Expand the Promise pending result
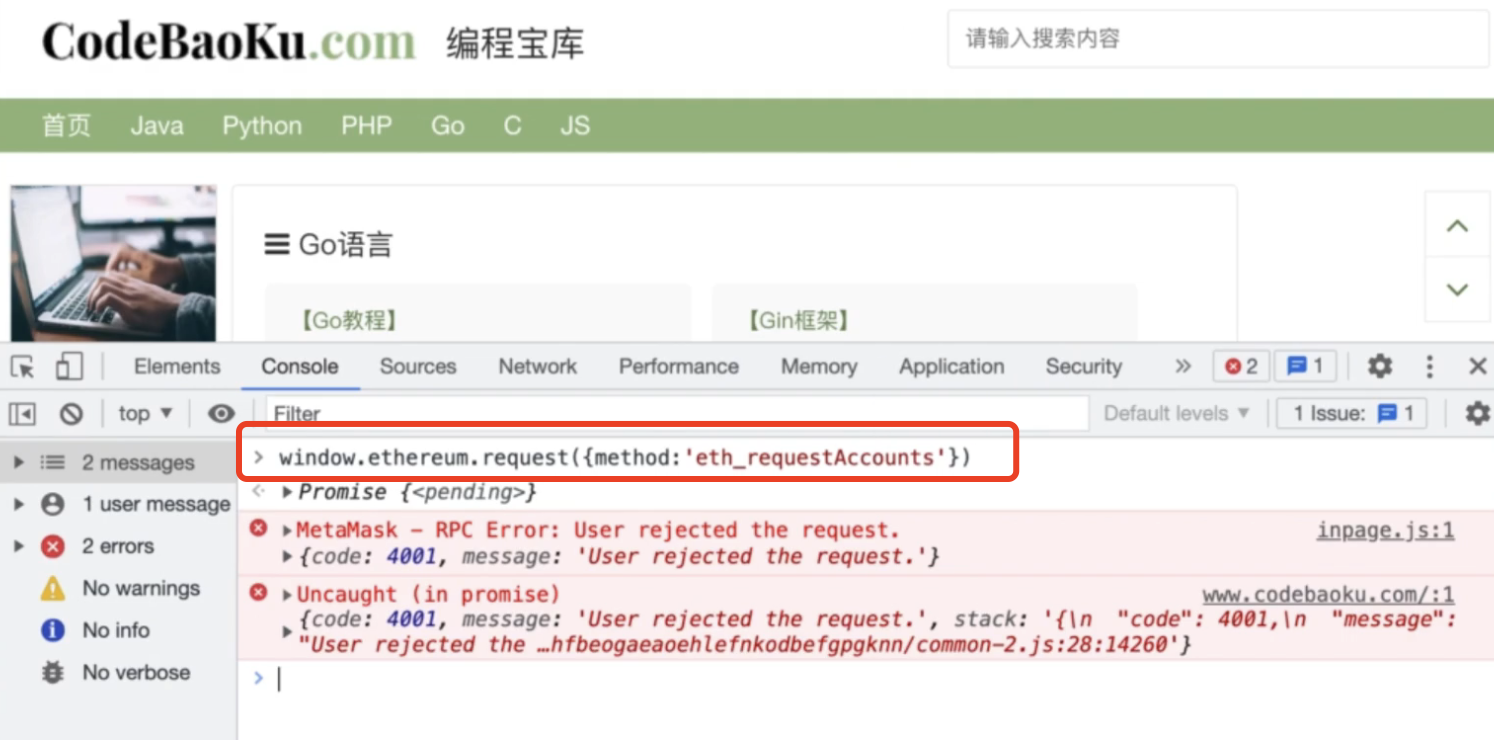1494x740 pixels. 288,492
